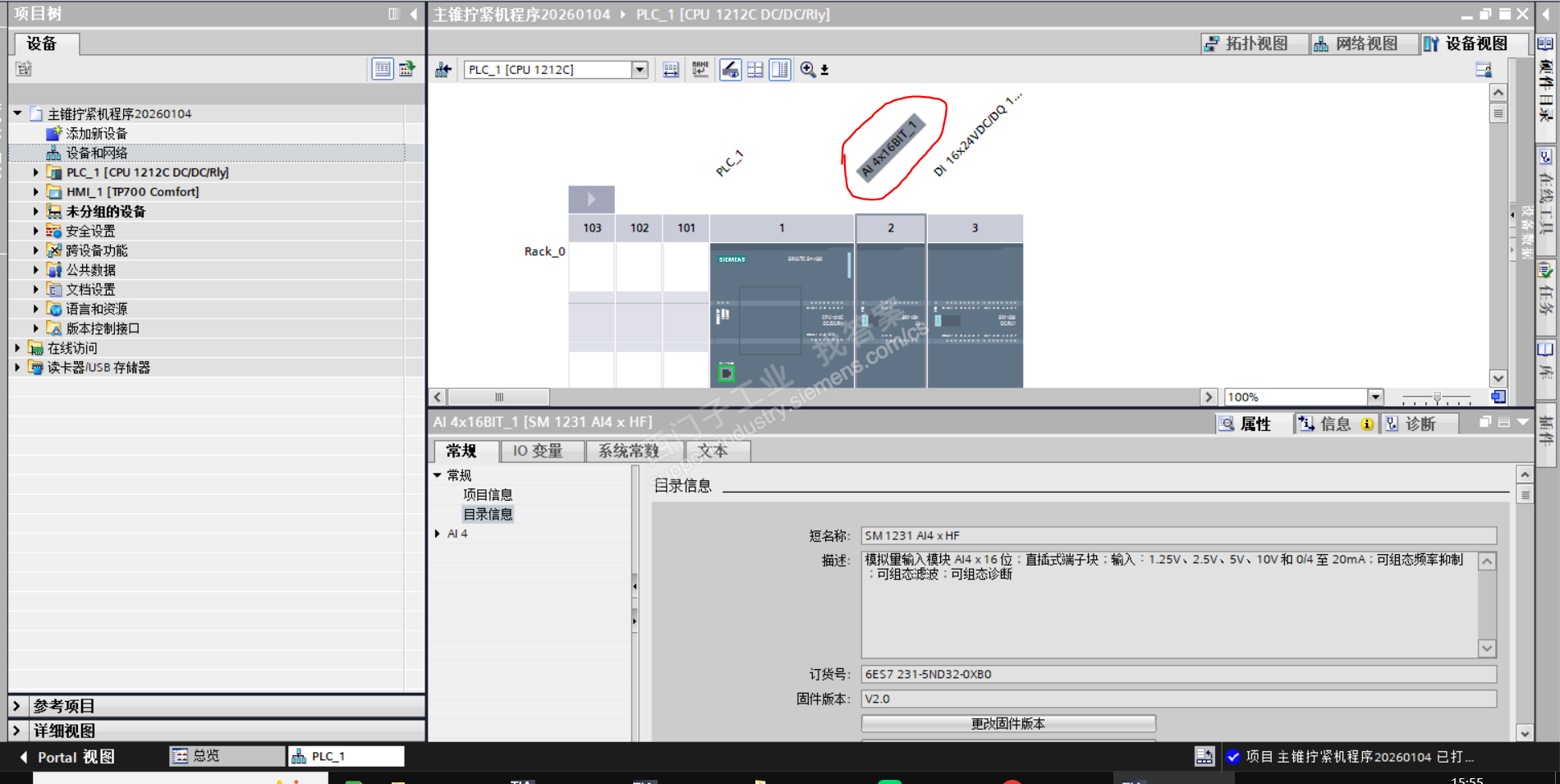Collapse the project tree with the left arrow
The width and height of the screenshot is (1560, 784).
click(414, 14)
